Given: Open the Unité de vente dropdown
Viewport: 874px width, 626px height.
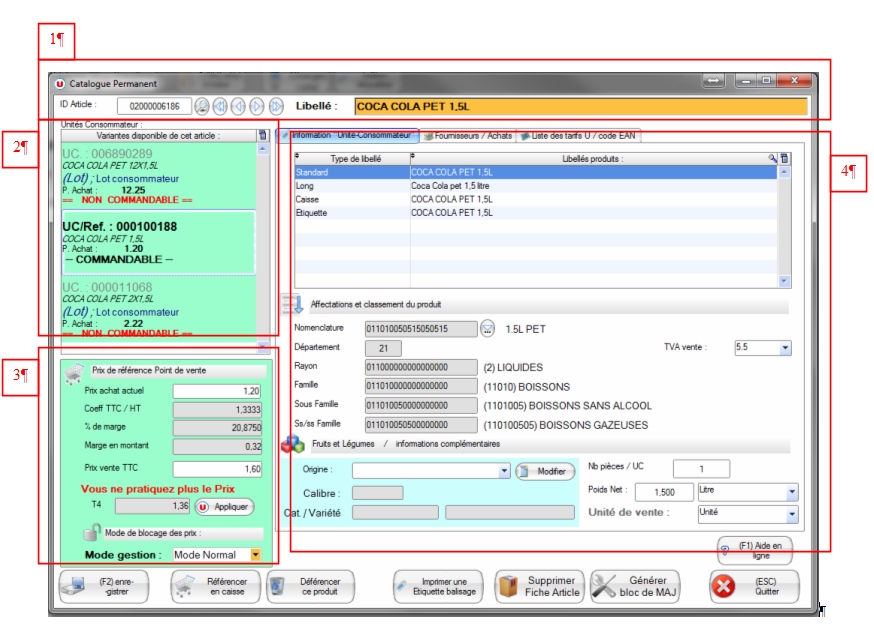Looking at the screenshot, I should [791, 514].
